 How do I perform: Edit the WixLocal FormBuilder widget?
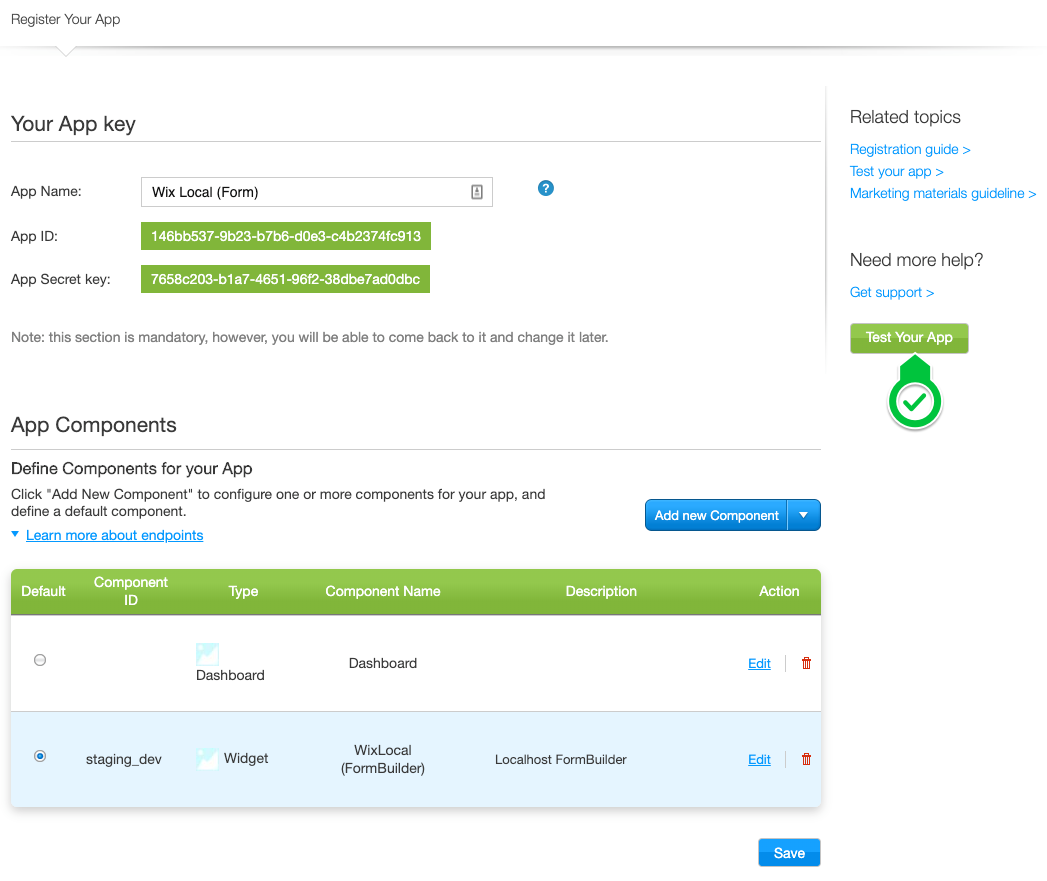(x=759, y=759)
